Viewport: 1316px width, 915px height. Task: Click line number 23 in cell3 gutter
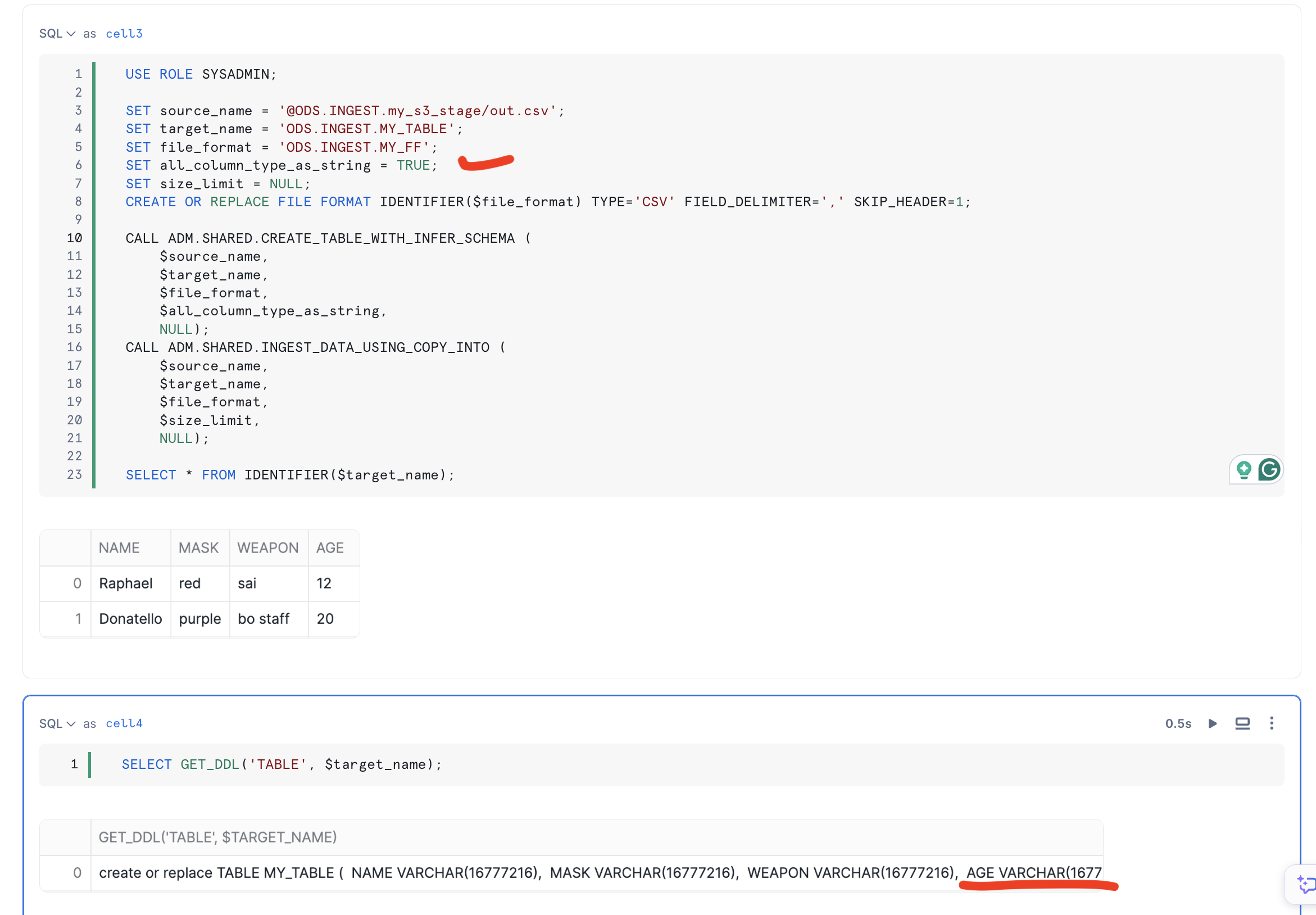(75, 475)
